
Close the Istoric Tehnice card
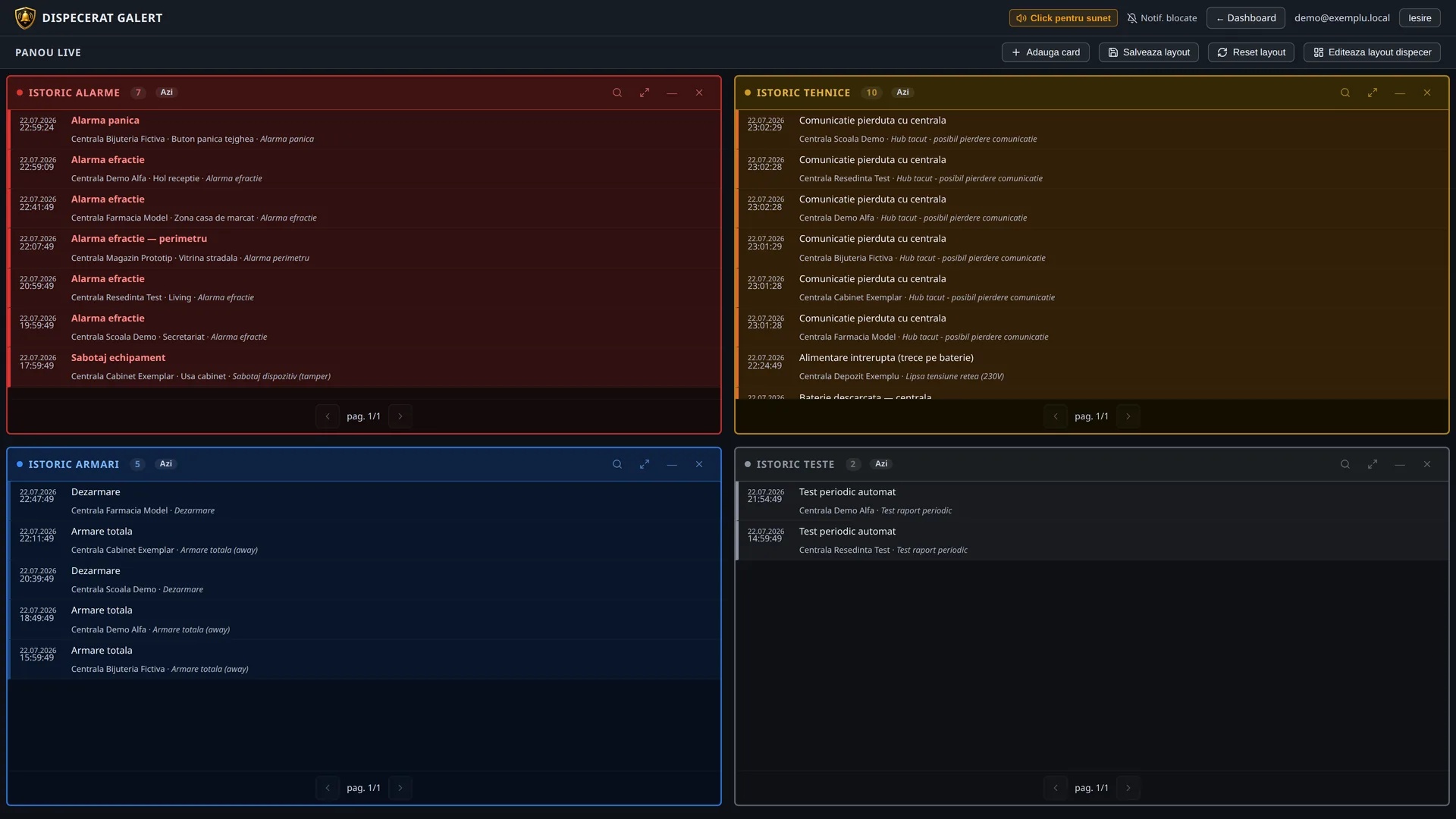[x=1427, y=93]
